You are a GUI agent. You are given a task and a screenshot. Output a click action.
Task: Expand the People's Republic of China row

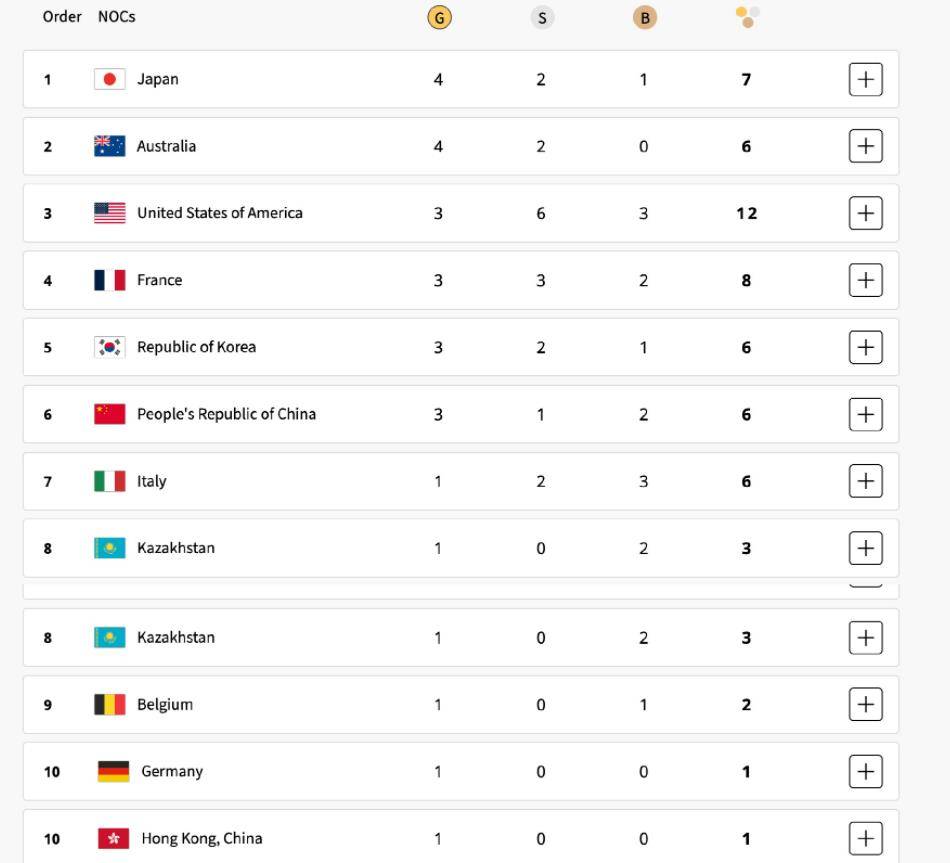tap(866, 415)
